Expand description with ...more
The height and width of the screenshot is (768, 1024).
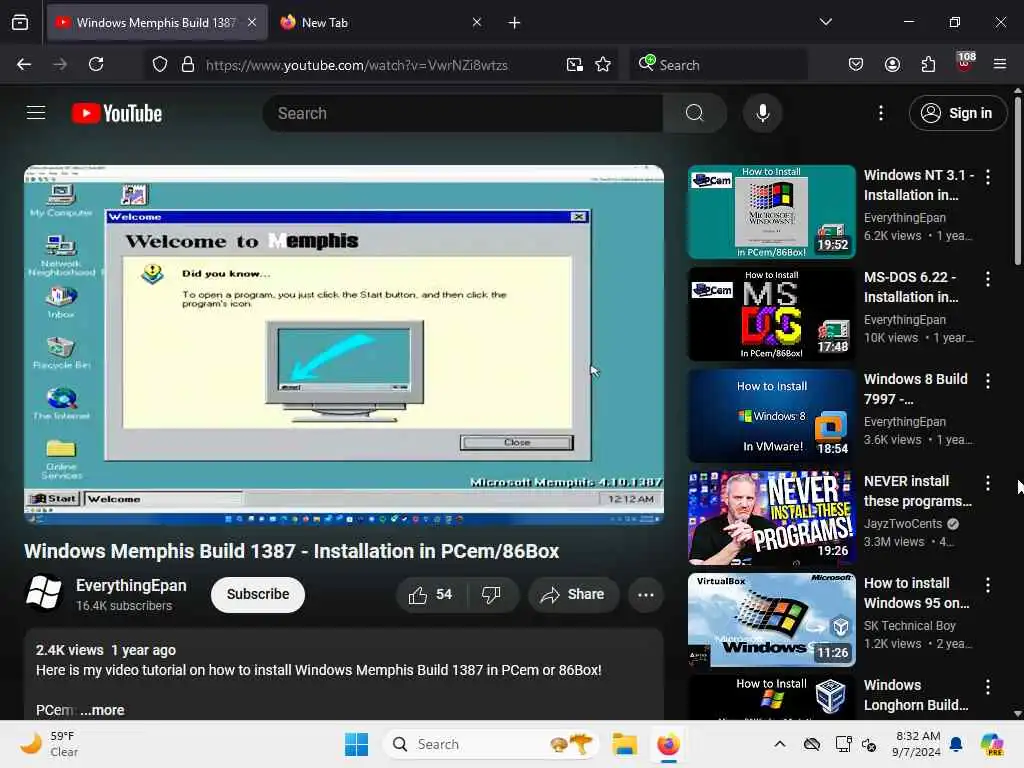[x=103, y=710]
